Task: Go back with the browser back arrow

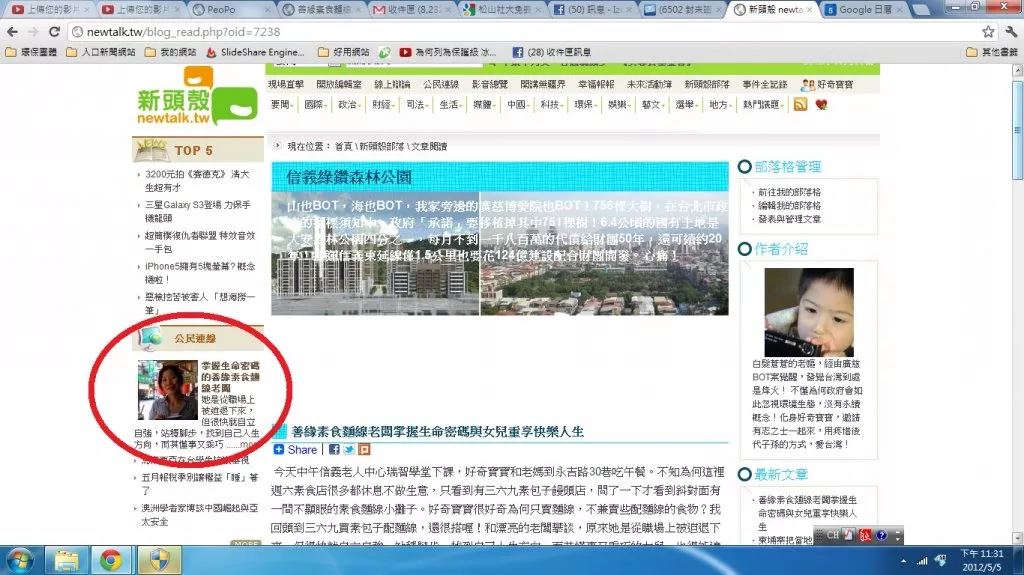Action: point(12,31)
